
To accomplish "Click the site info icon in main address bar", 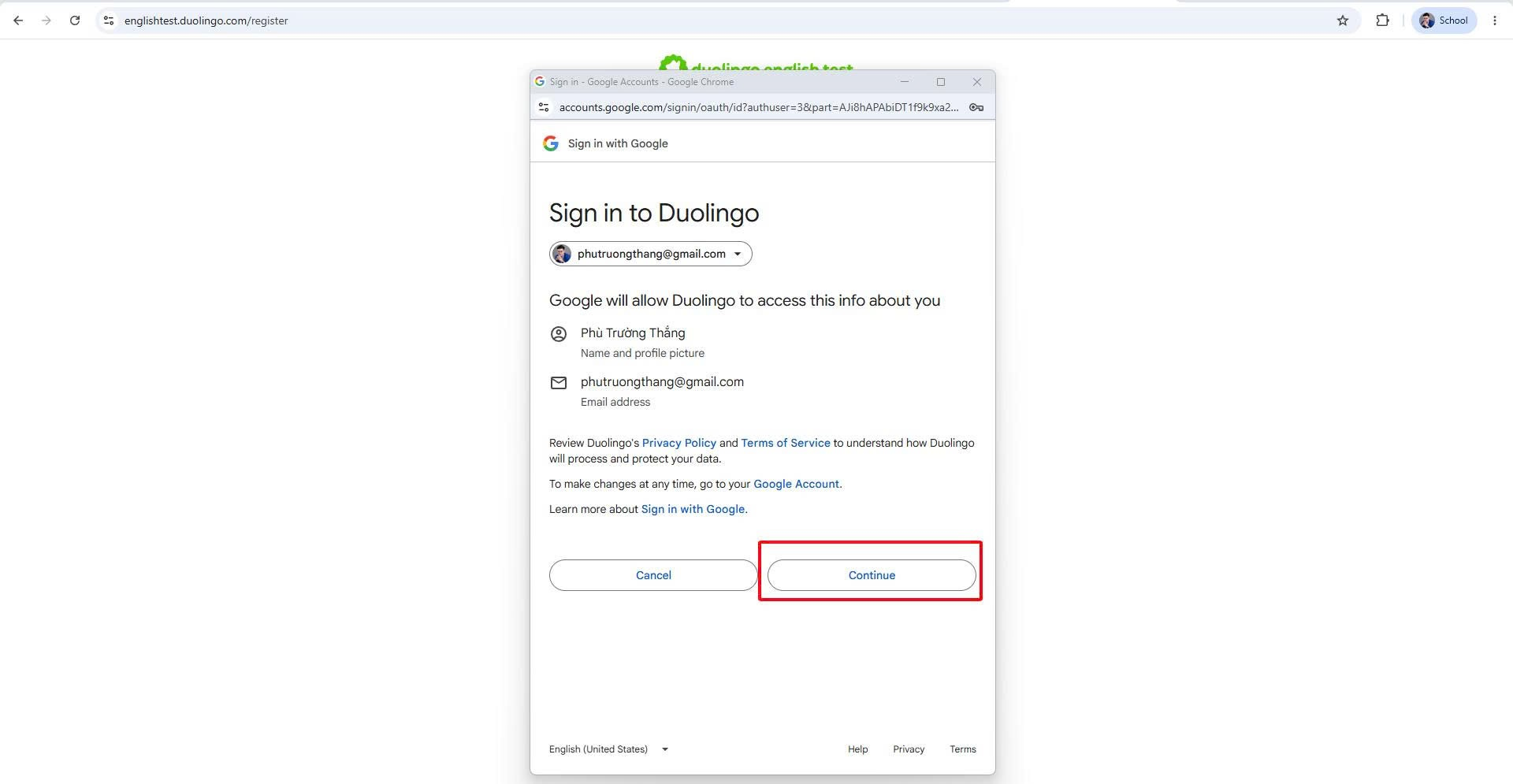I will point(109,20).
